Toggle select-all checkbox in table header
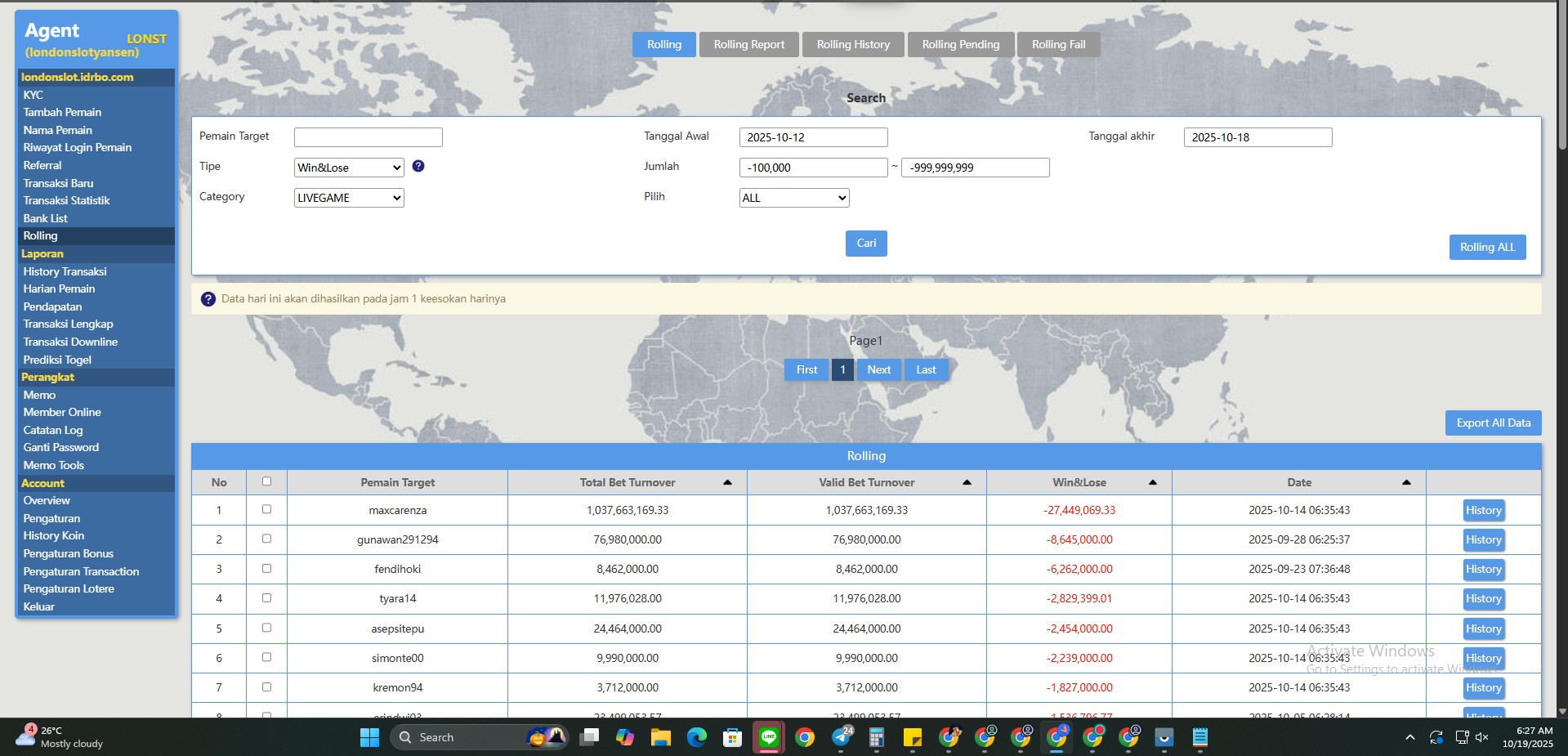The height and width of the screenshot is (756, 1568). coord(266,481)
